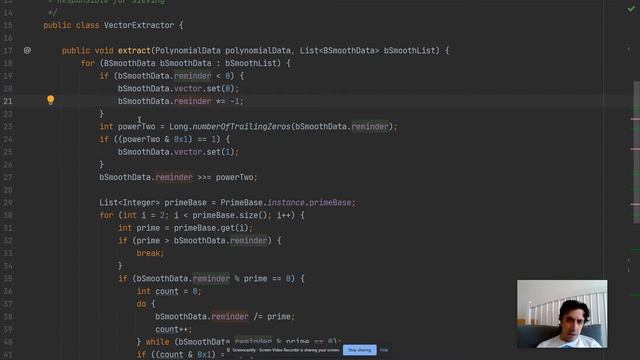Click the class name VectorExtractor
640x360 pixels.
pyautogui.click(x=139, y=25)
